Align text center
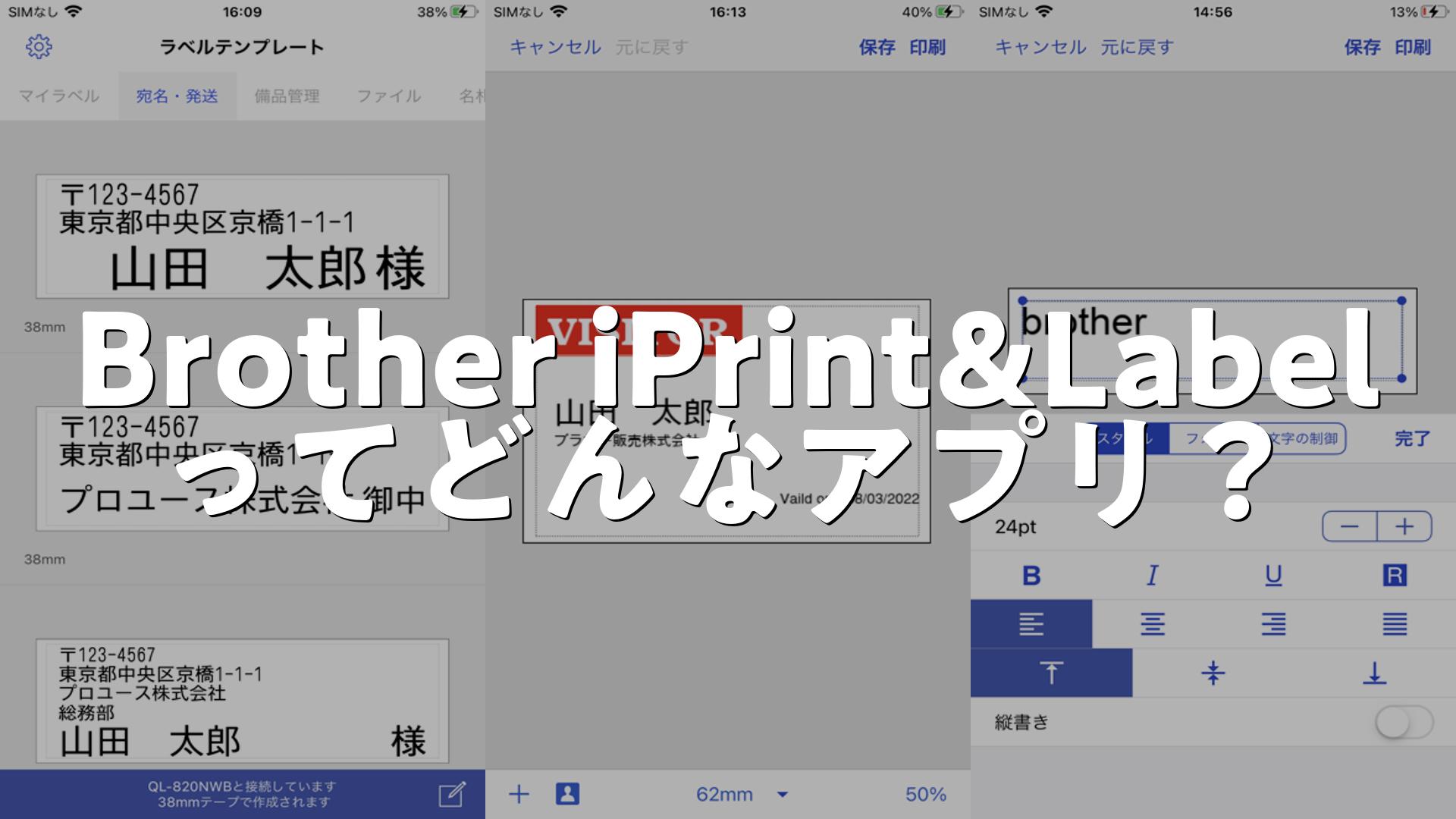This screenshot has height=819, width=1456. point(1153,624)
